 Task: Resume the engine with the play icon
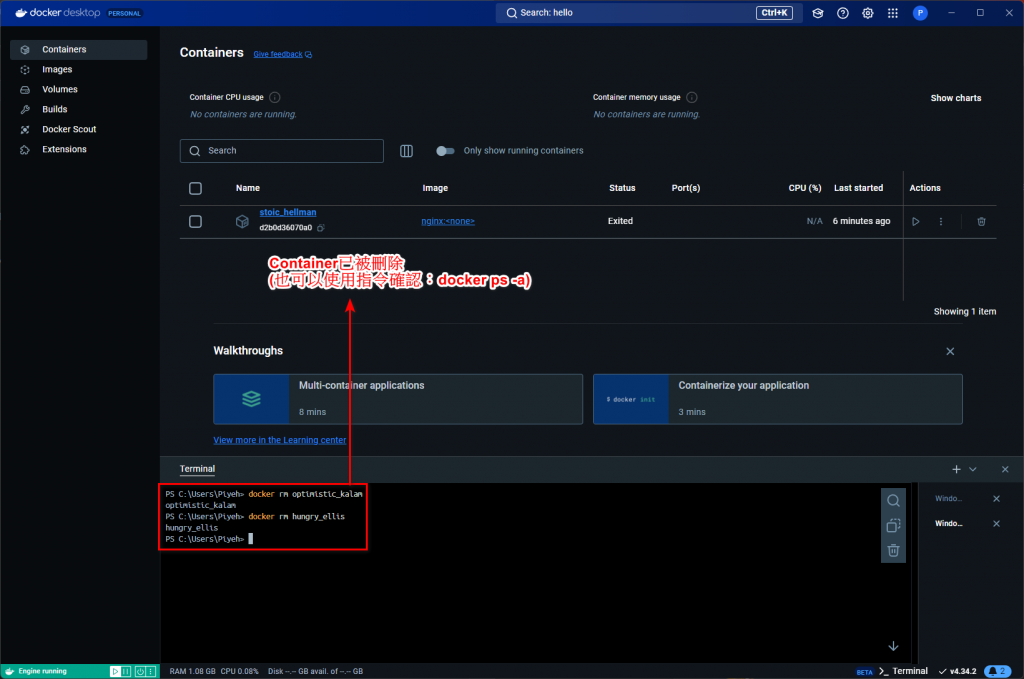pyautogui.click(x=115, y=671)
